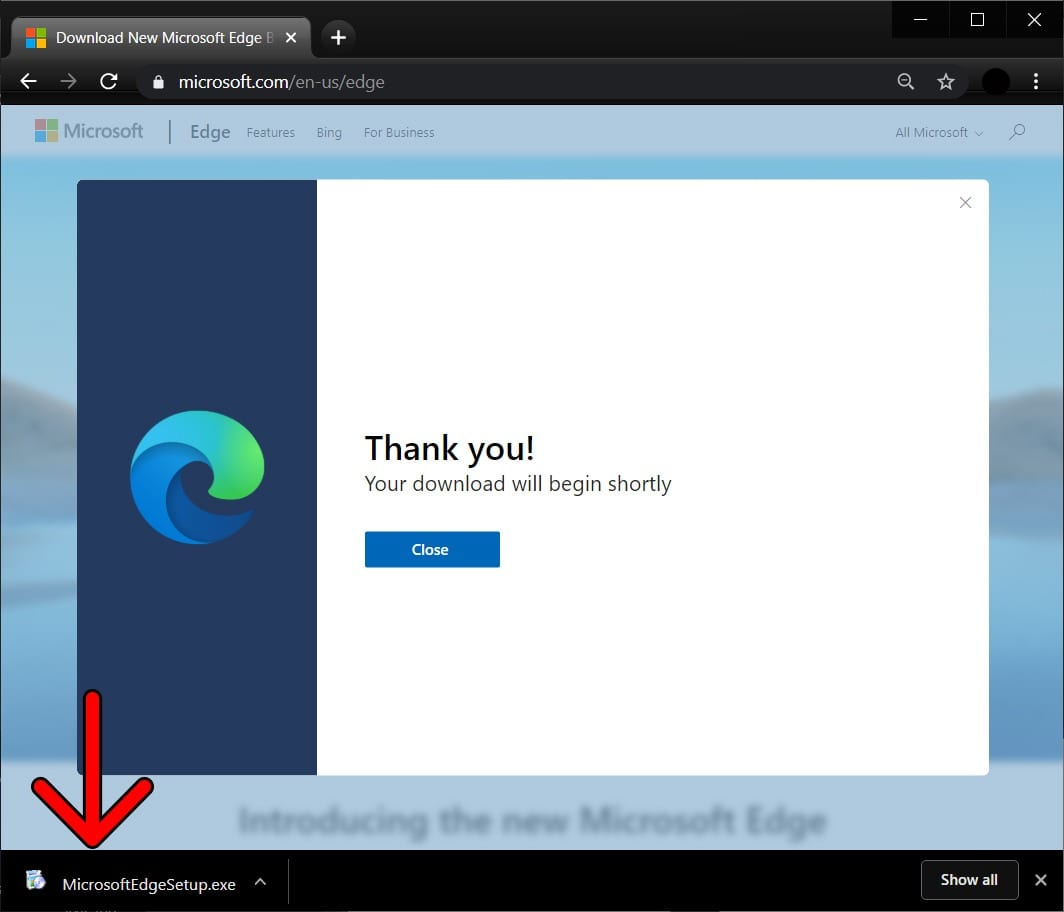The width and height of the screenshot is (1064, 912).
Task: Open a new tab with the plus button
Action: [338, 38]
